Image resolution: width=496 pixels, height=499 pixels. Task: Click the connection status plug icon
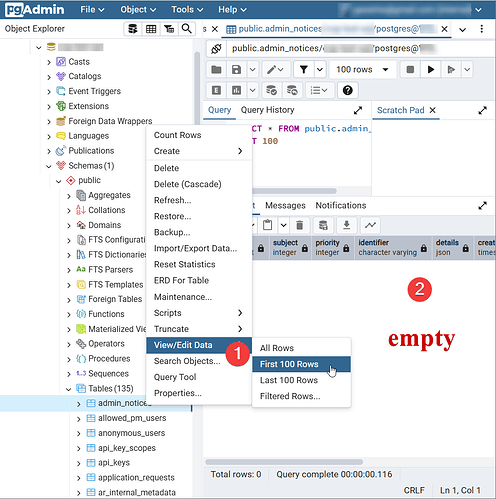tap(216, 49)
